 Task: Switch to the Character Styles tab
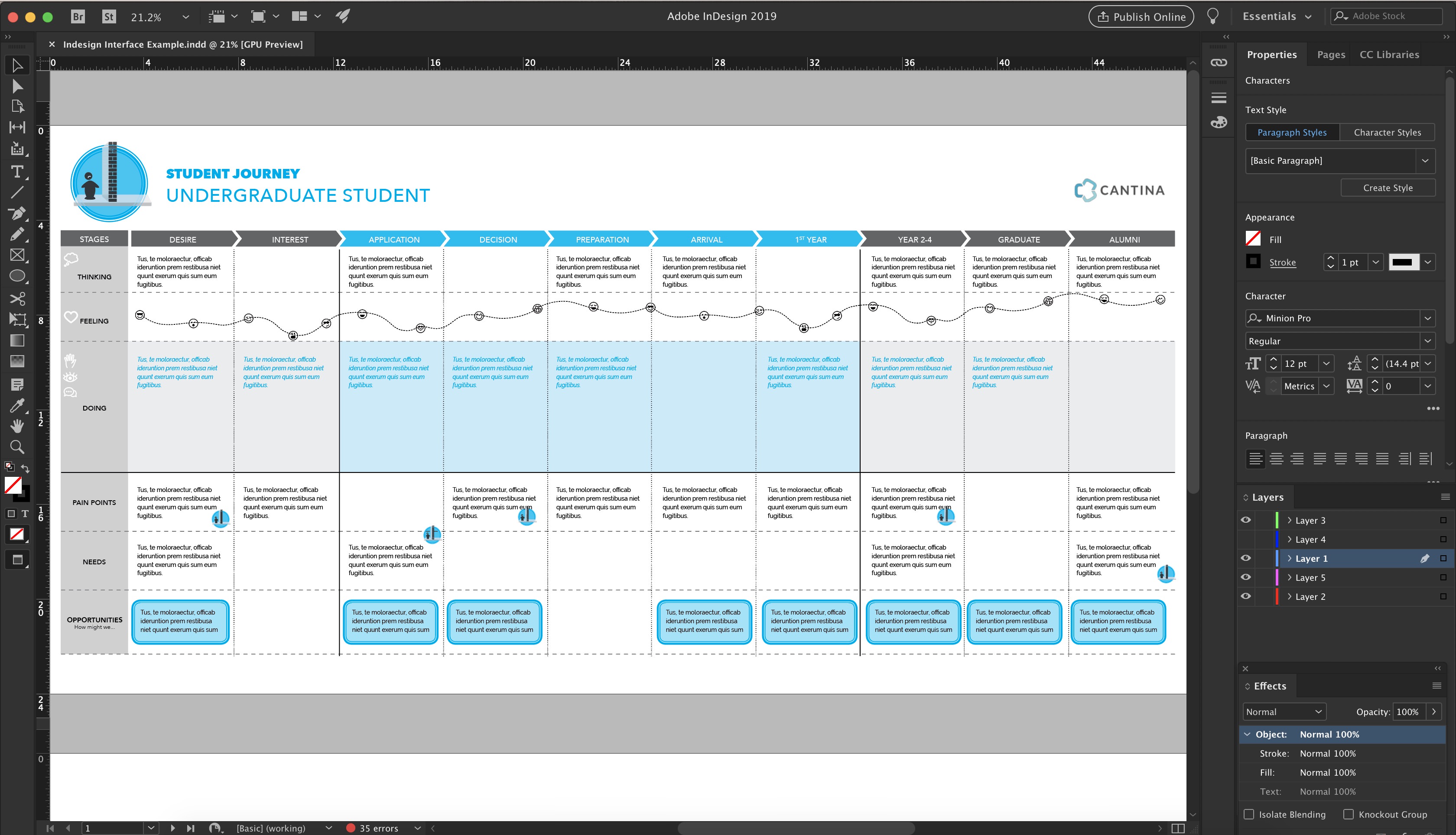(x=1388, y=132)
